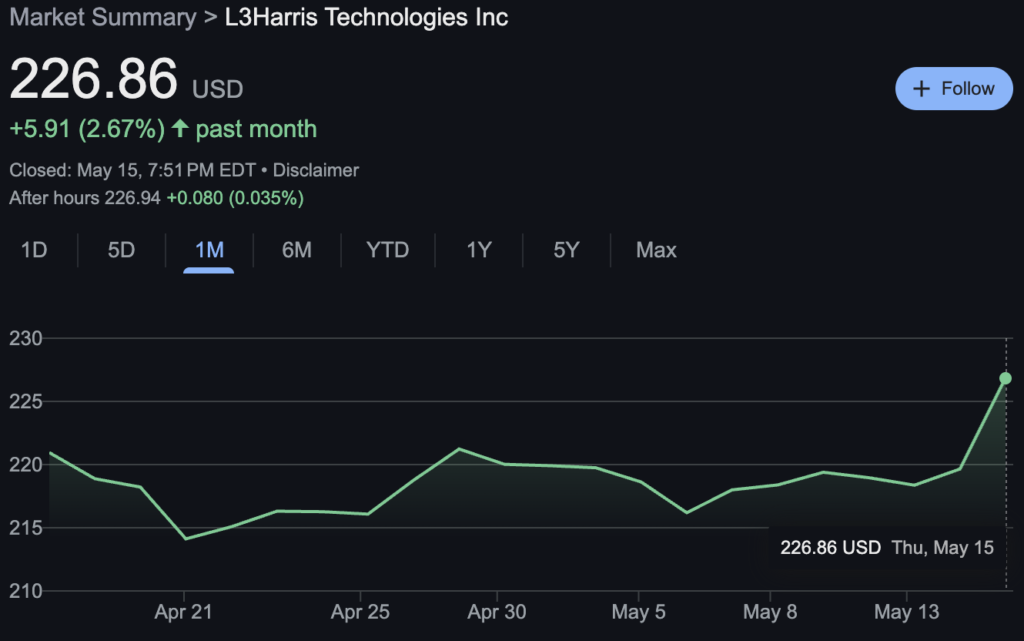
Task: Open the Disclaimer link
Action: 315,170
